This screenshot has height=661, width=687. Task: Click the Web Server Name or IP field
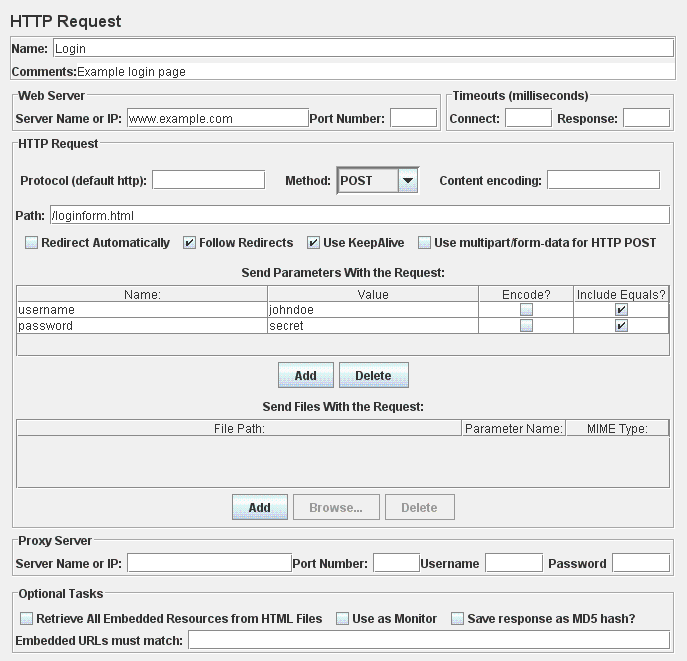[217, 118]
